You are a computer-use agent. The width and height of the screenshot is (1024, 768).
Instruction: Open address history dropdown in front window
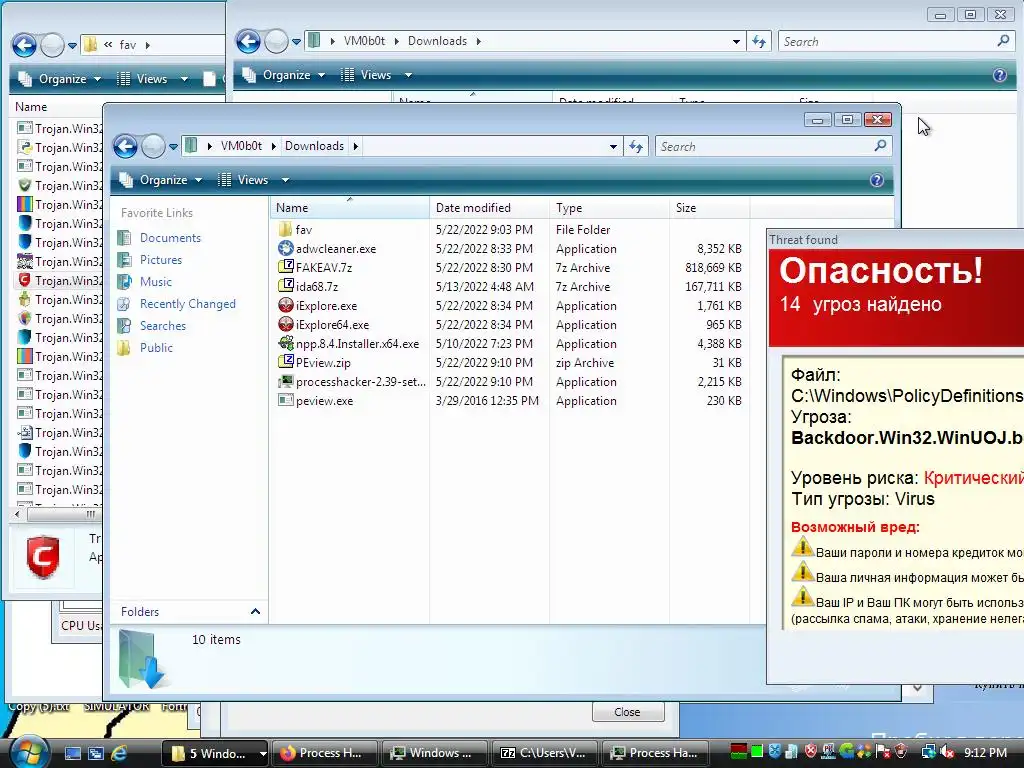[613, 146]
